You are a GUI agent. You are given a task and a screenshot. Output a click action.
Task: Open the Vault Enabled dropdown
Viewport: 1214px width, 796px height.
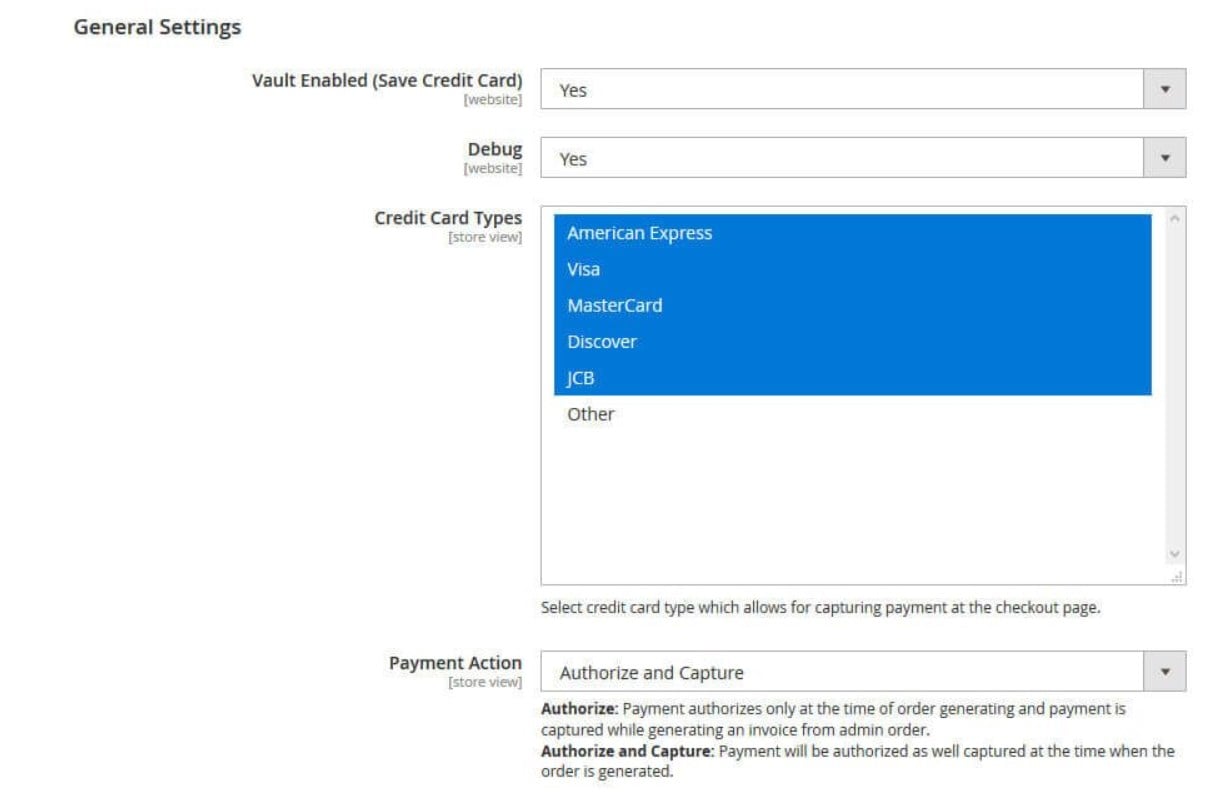863,89
